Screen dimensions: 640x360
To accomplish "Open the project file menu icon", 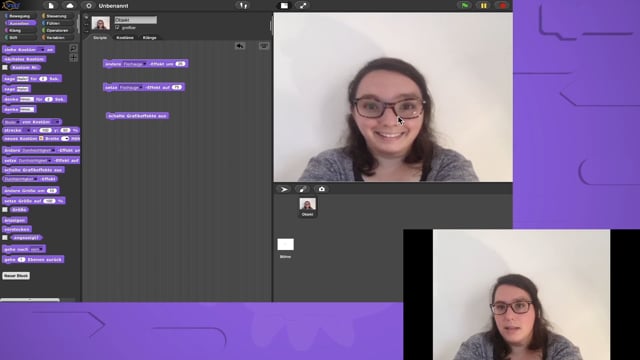I will coord(51,5).
